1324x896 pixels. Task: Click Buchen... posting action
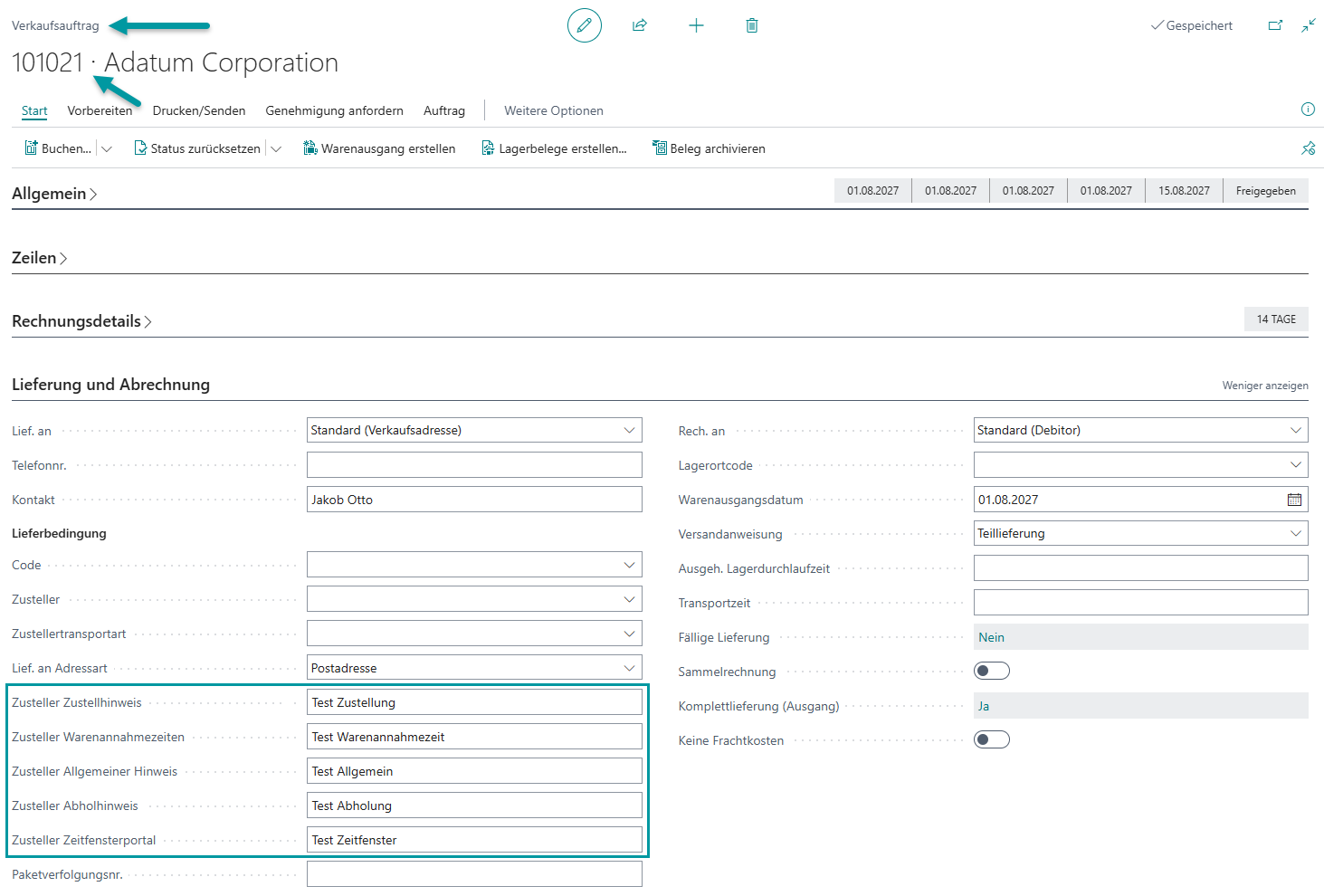click(x=58, y=148)
